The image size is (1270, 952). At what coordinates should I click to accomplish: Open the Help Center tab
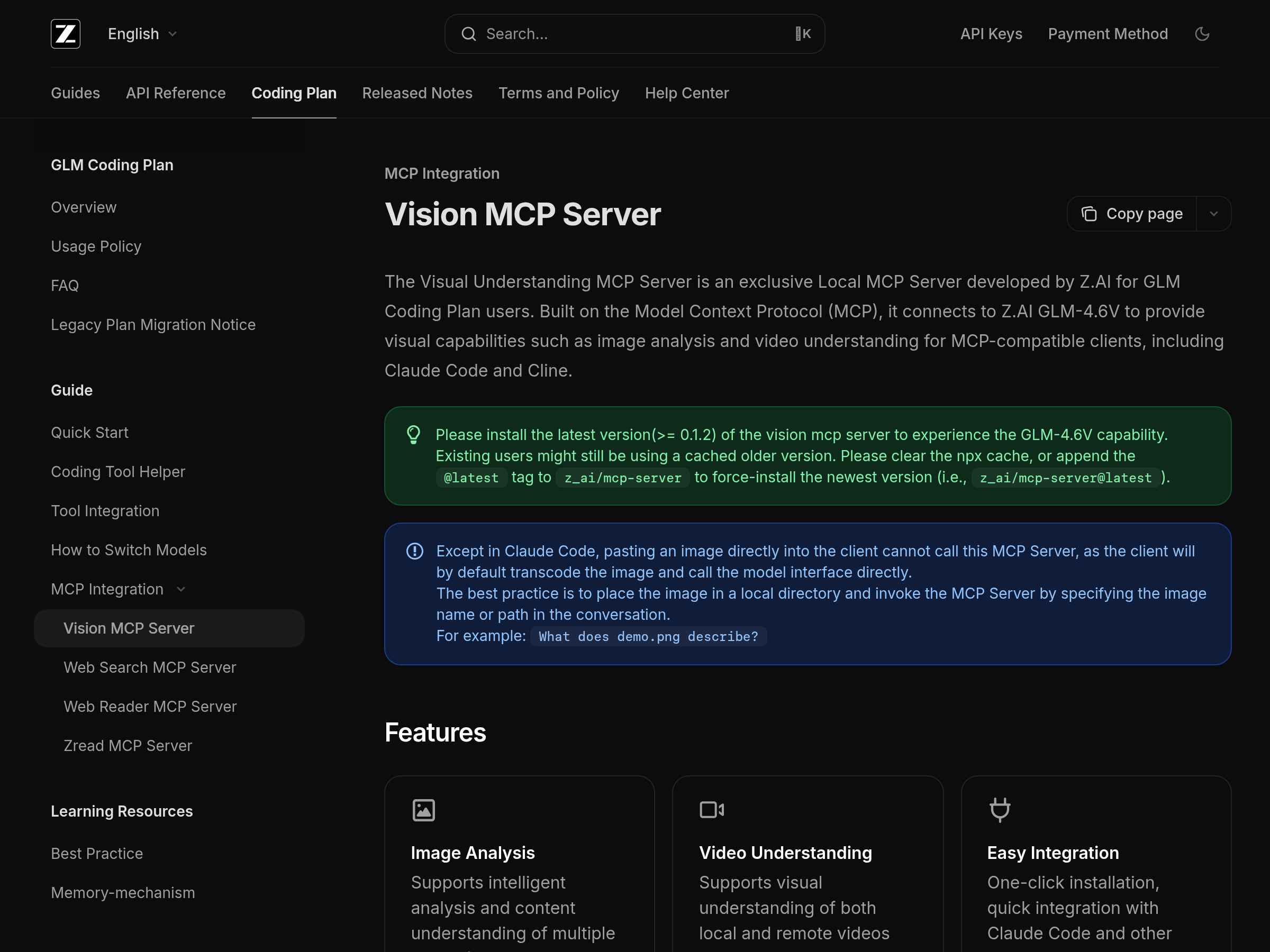[x=687, y=93]
